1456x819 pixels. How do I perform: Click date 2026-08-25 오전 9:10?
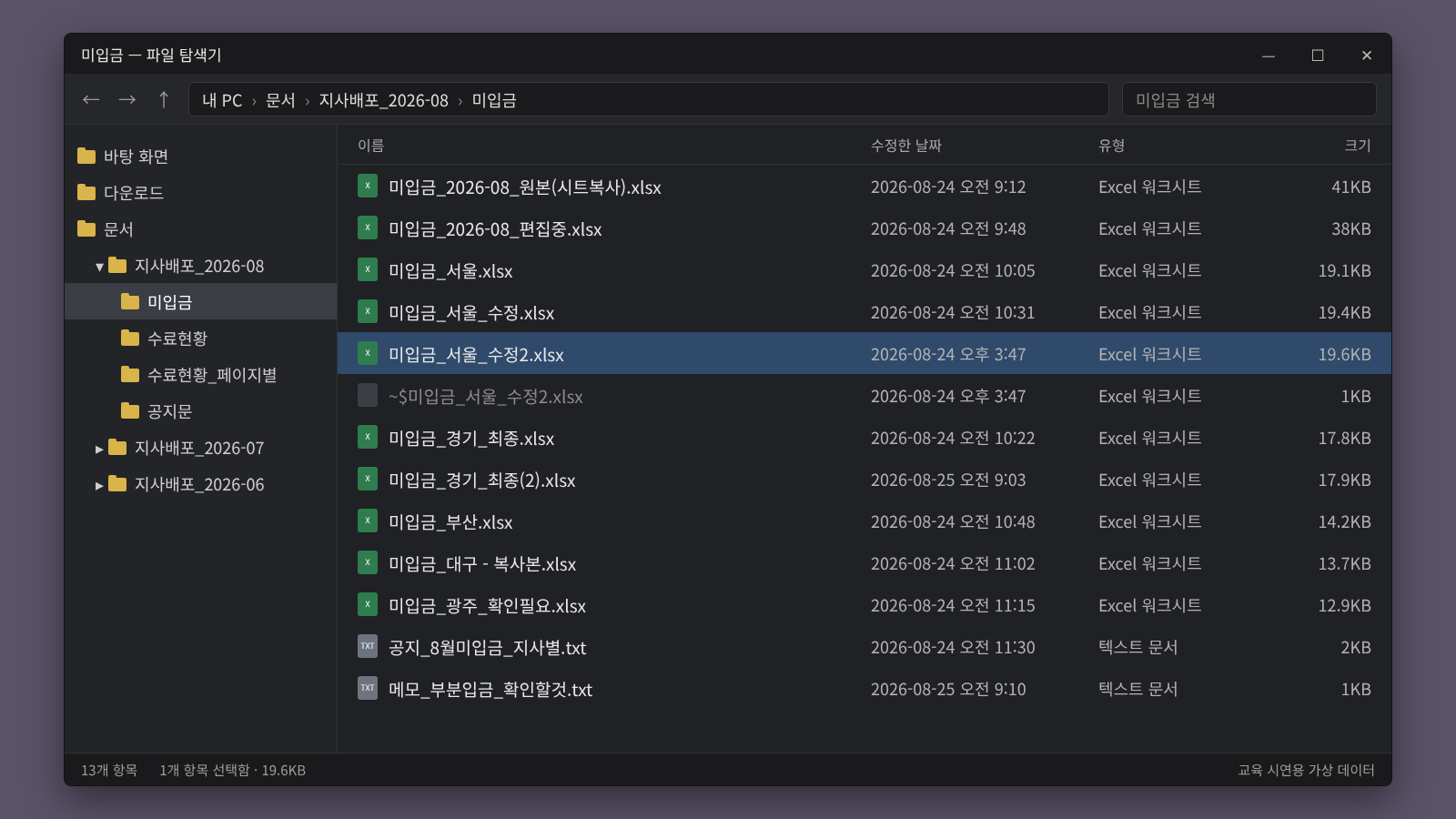coord(947,689)
